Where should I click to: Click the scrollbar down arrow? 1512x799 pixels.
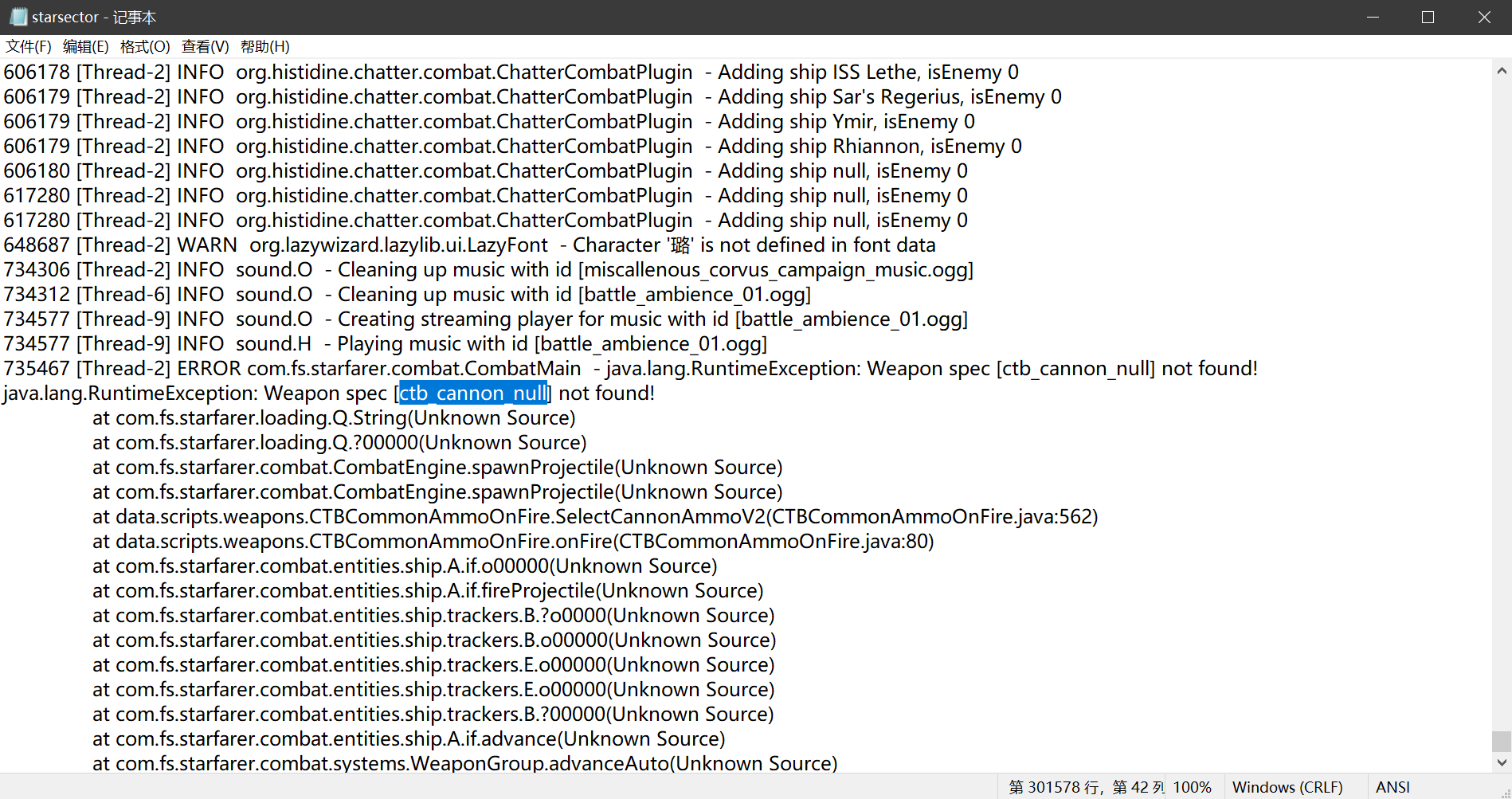1502,762
